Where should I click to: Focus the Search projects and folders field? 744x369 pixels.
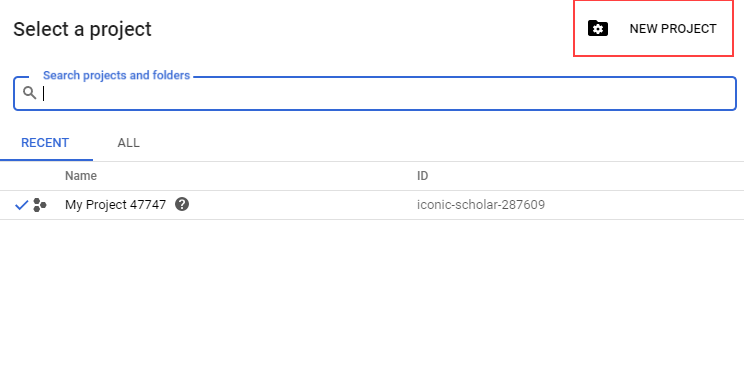pos(375,93)
